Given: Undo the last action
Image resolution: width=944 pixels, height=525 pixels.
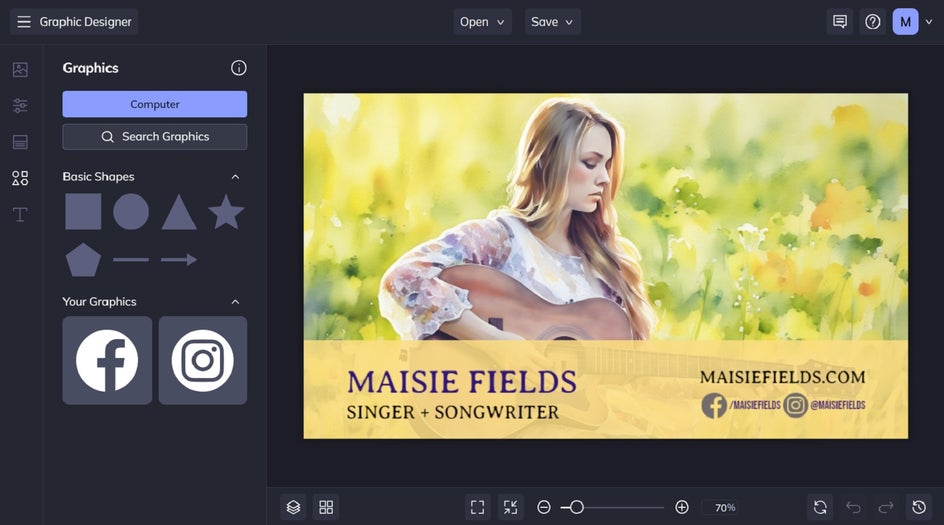Looking at the screenshot, I should click(853, 507).
